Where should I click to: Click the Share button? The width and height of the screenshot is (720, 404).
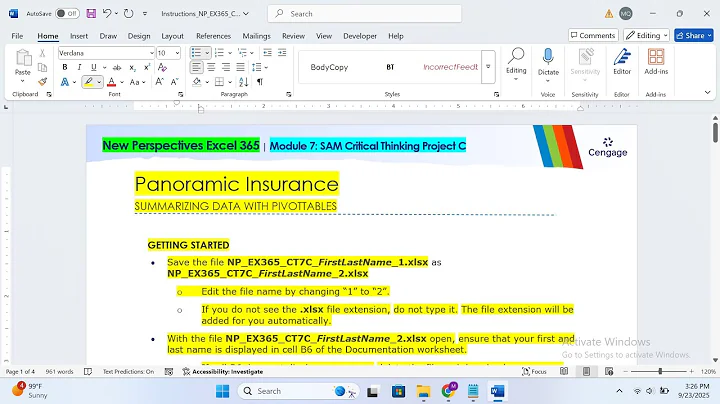point(693,35)
